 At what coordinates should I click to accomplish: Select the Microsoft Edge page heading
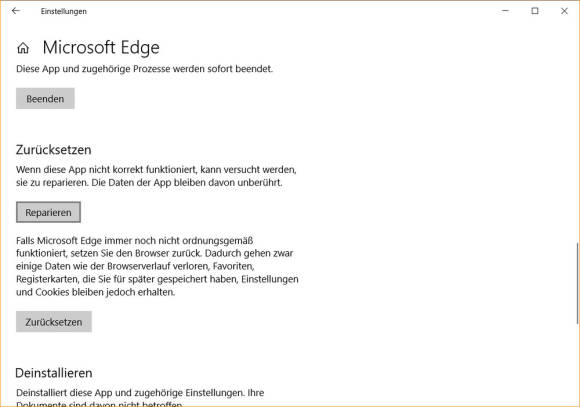[x=101, y=48]
